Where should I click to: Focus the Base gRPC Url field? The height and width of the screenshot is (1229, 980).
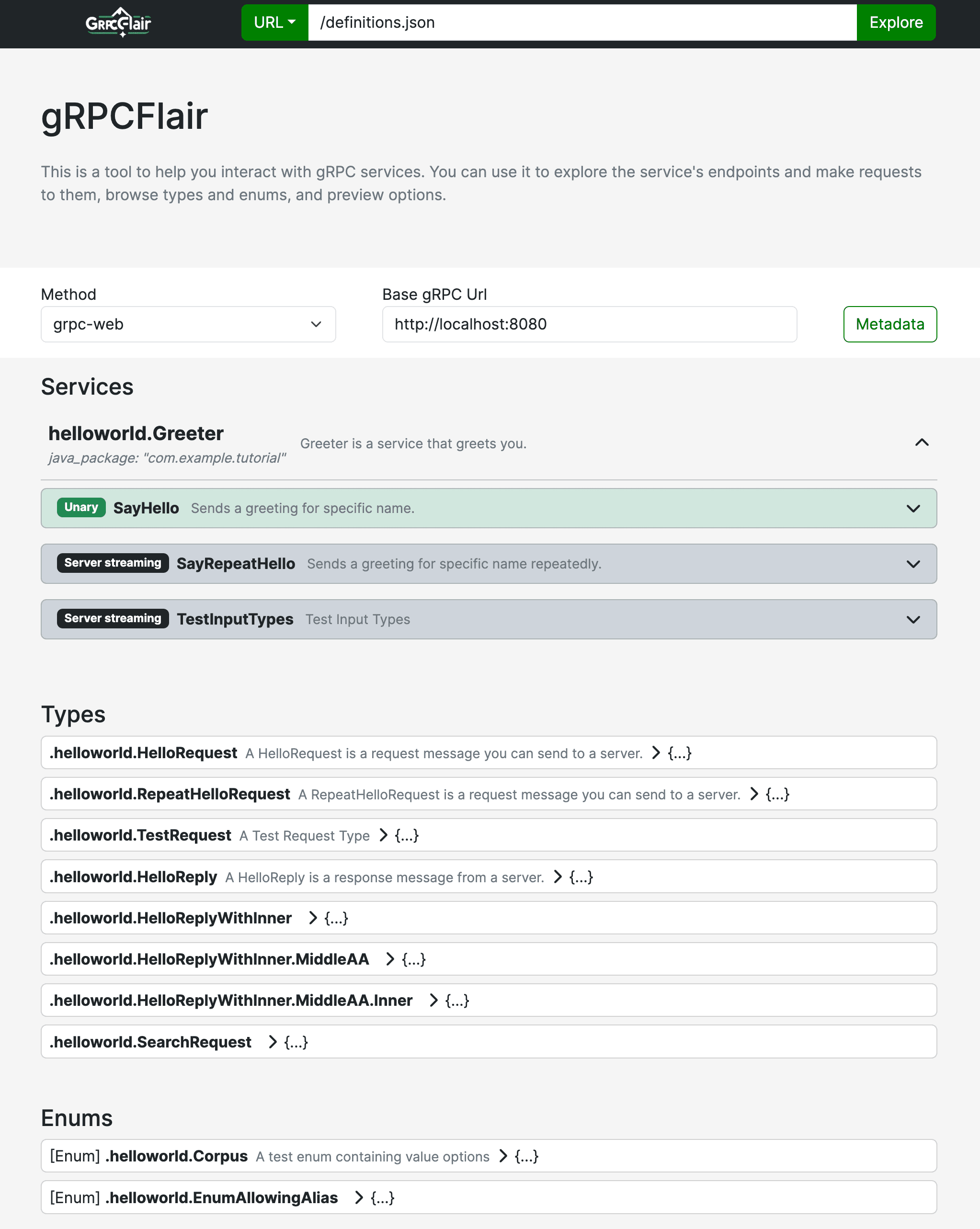click(589, 324)
